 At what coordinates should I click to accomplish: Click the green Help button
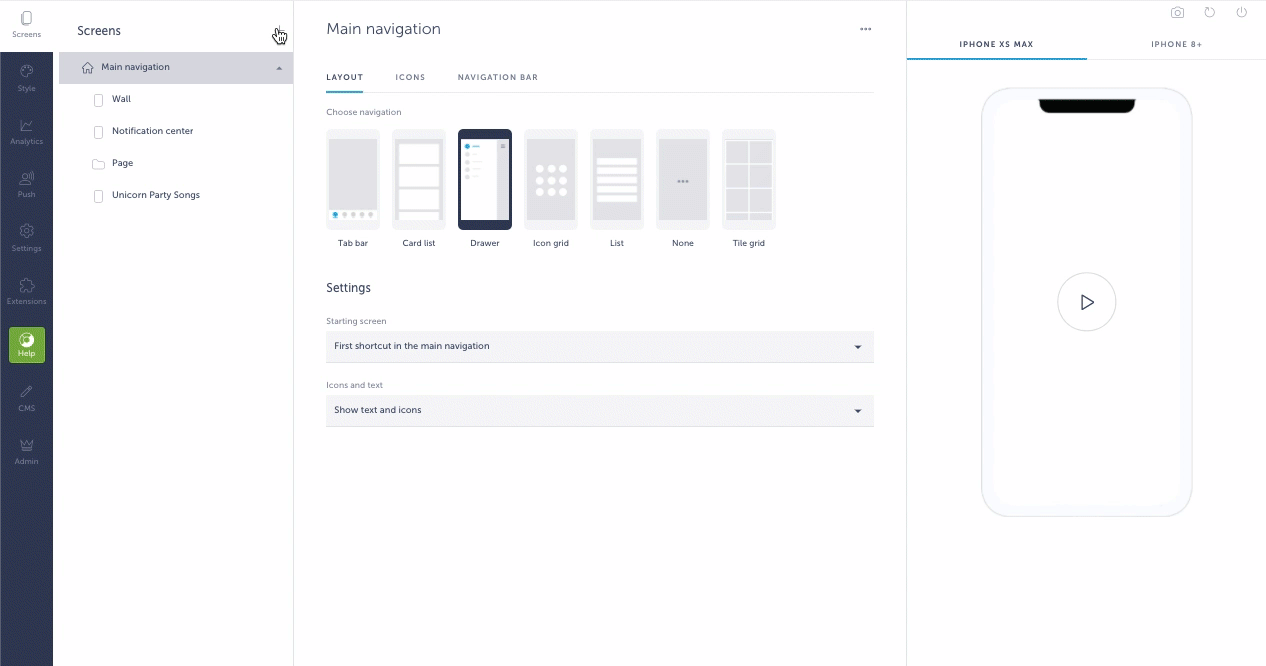click(x=27, y=345)
